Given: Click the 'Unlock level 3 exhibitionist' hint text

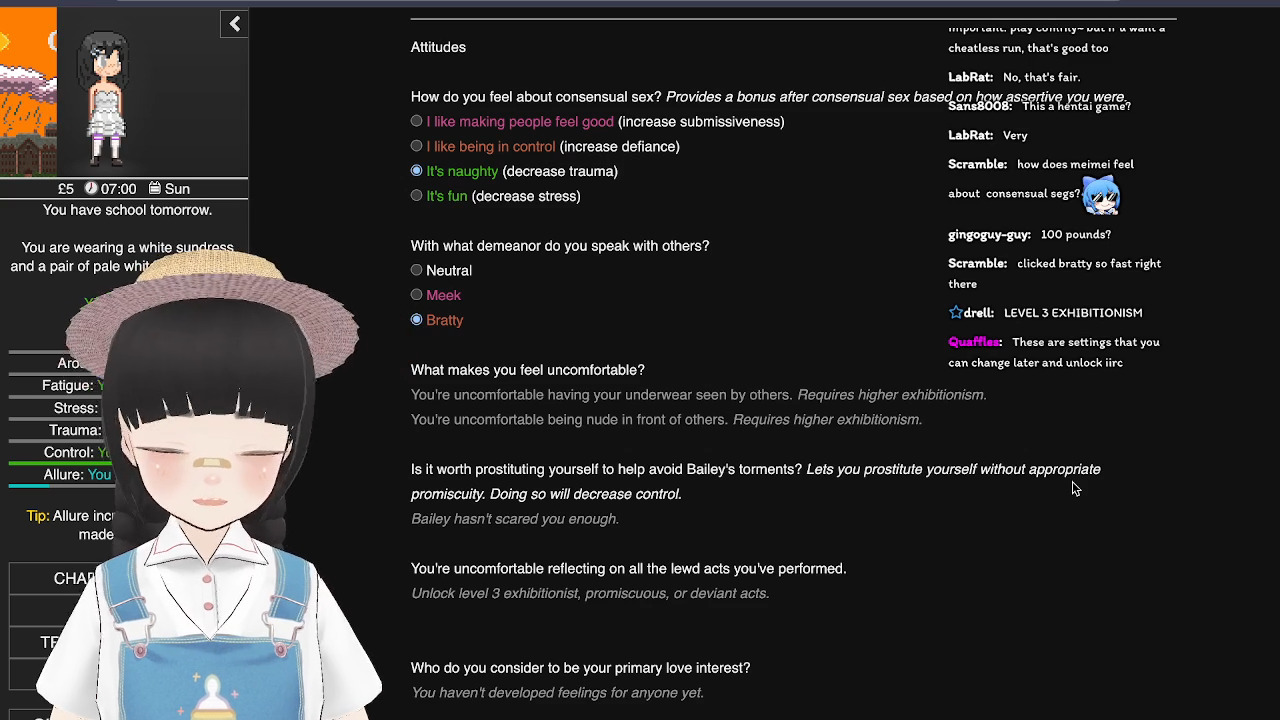Looking at the screenshot, I should pyautogui.click(x=590, y=594).
